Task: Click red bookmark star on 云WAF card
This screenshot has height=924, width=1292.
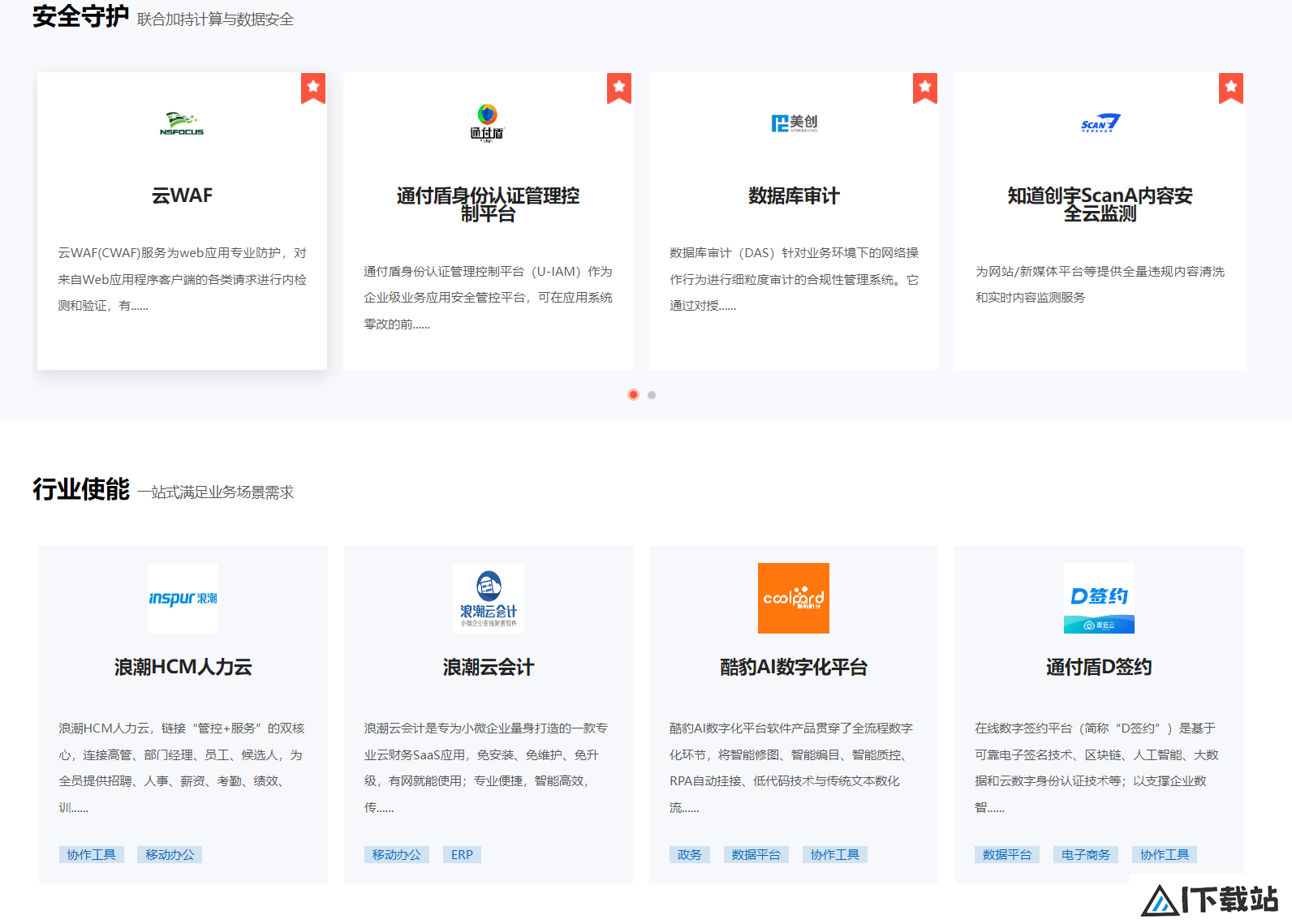Action: click(x=313, y=88)
